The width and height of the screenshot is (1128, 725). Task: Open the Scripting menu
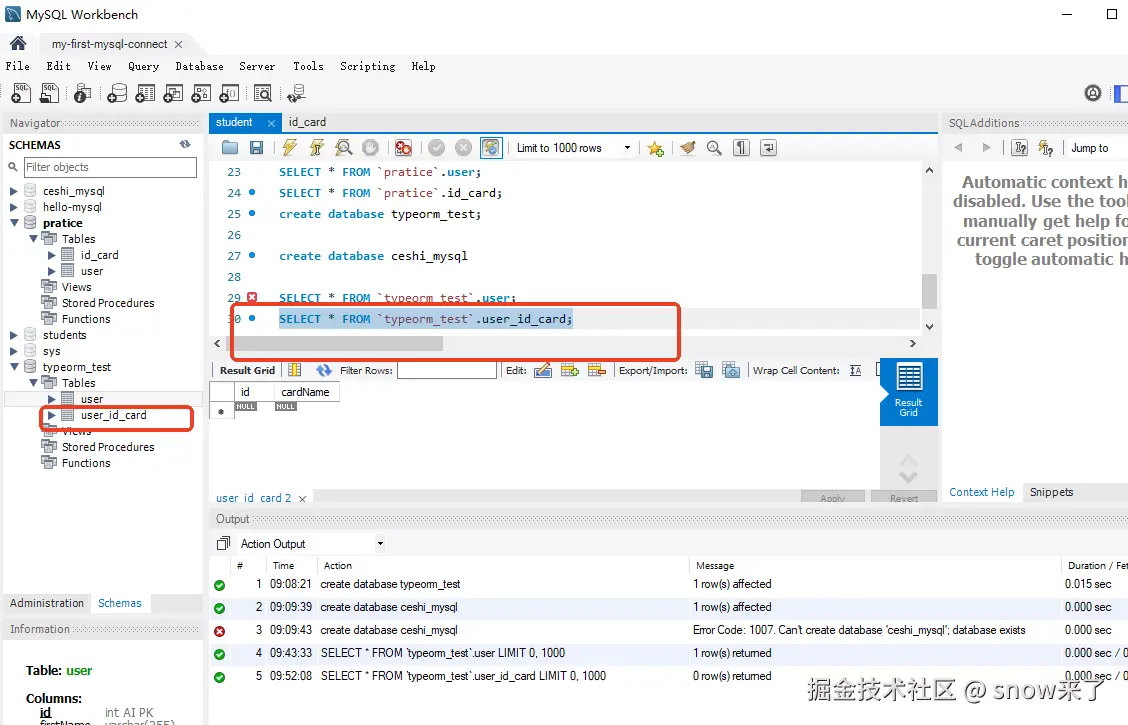pos(368,66)
